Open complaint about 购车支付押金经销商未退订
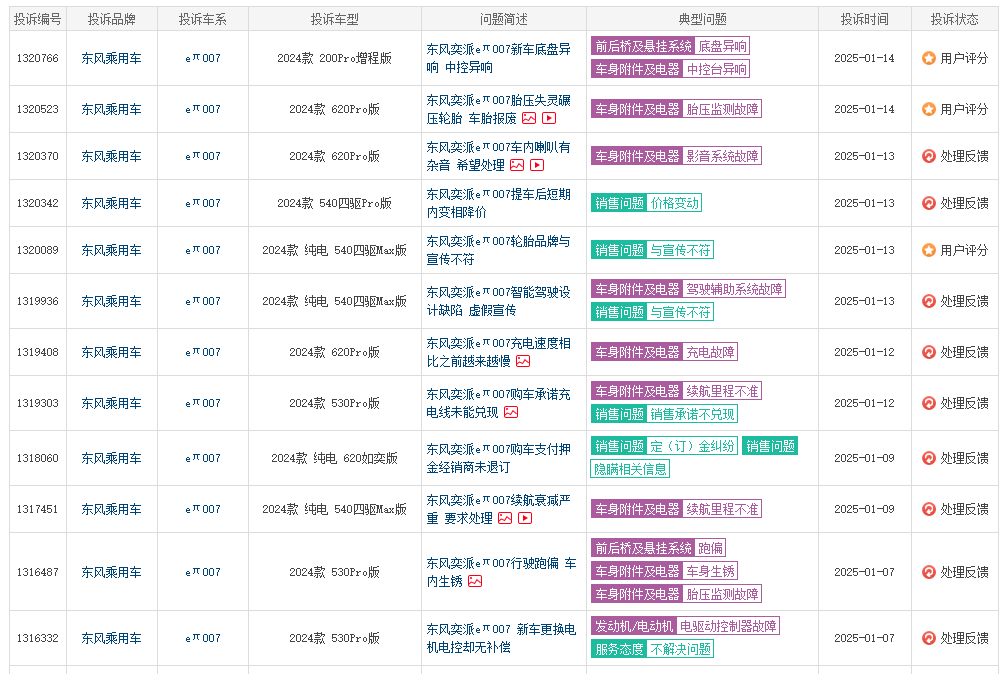The width and height of the screenshot is (1002, 674). coord(498,458)
